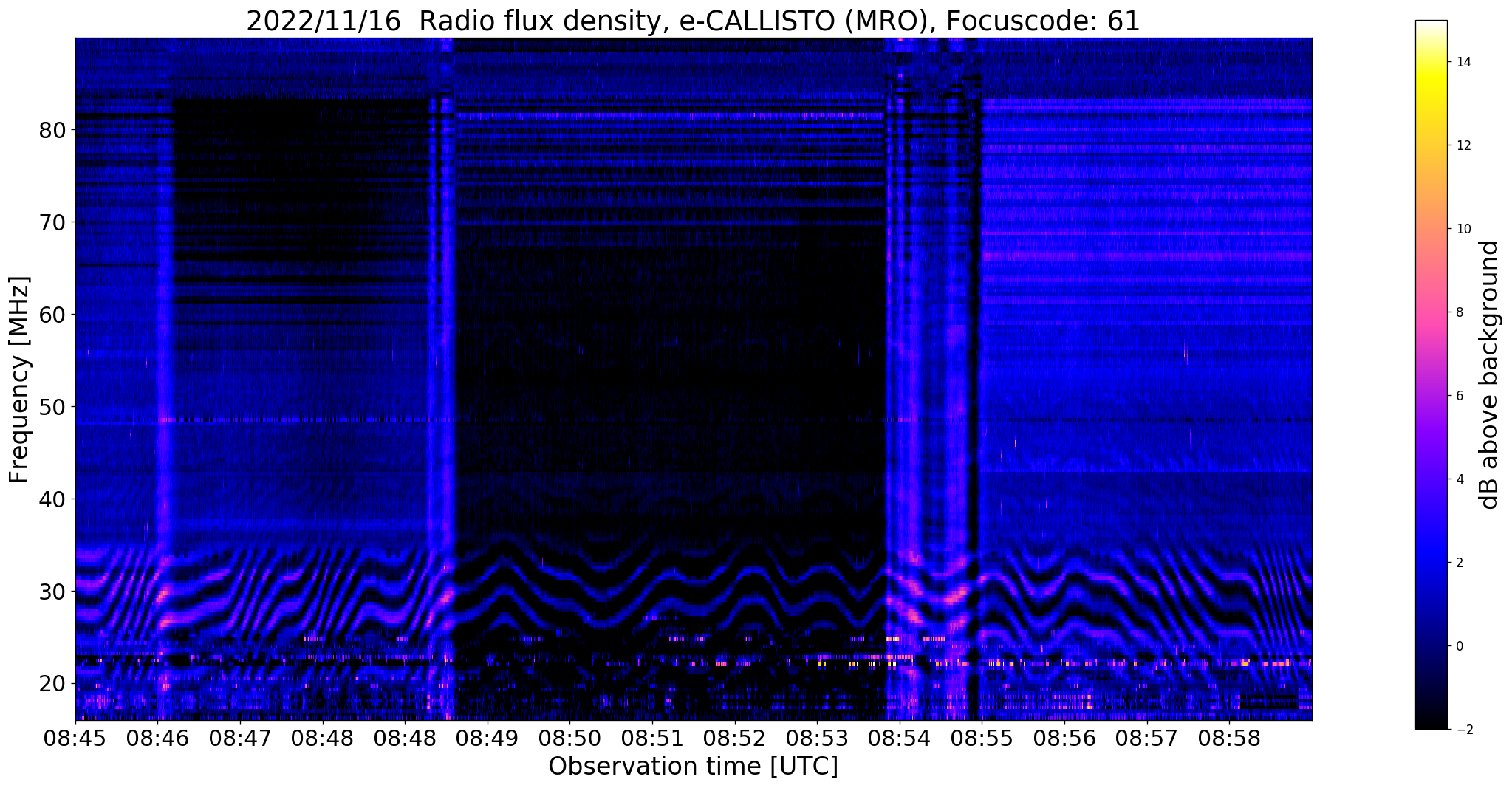Click the 08:50 time tick label
The image size is (1512, 788).
tap(569, 738)
